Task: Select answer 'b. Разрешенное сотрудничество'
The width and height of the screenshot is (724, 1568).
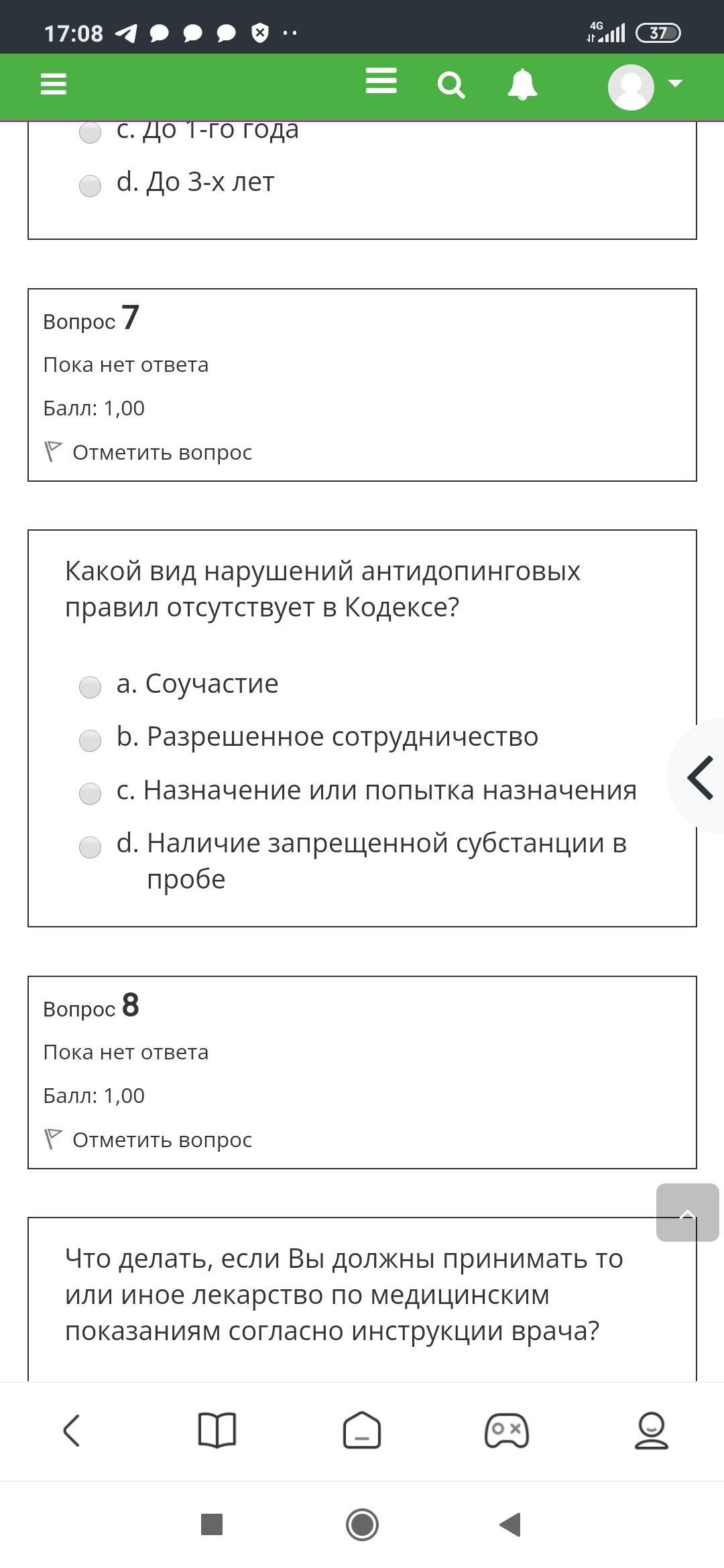Action: pyautogui.click(x=90, y=740)
